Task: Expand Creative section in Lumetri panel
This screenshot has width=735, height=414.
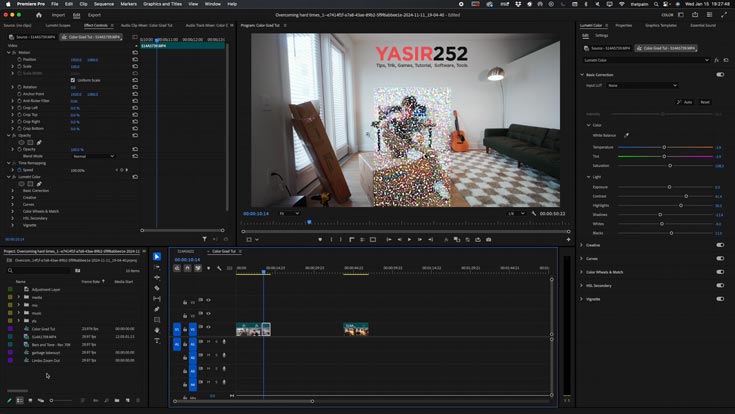Action: tap(582, 245)
